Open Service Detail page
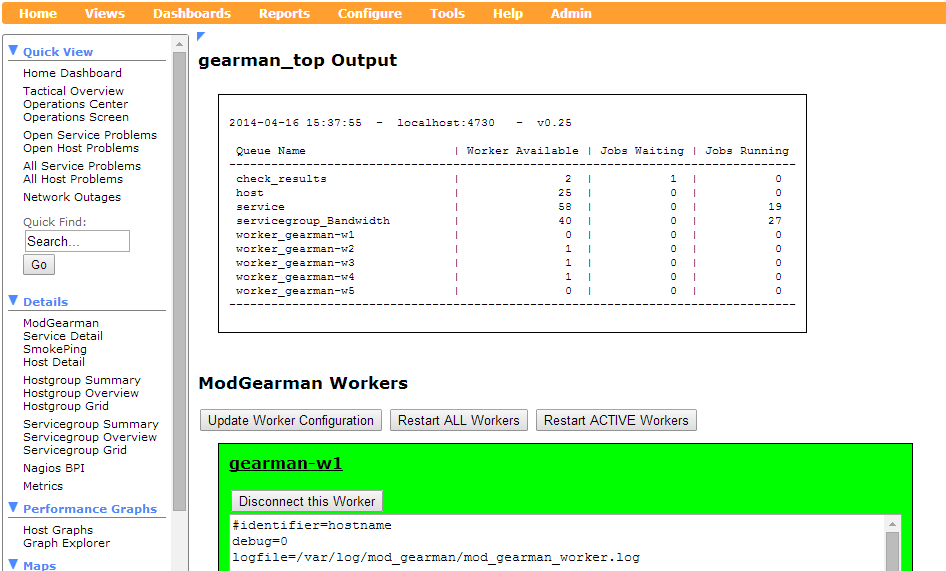Image resolution: width=946 pixels, height=571 pixels. tap(63, 336)
